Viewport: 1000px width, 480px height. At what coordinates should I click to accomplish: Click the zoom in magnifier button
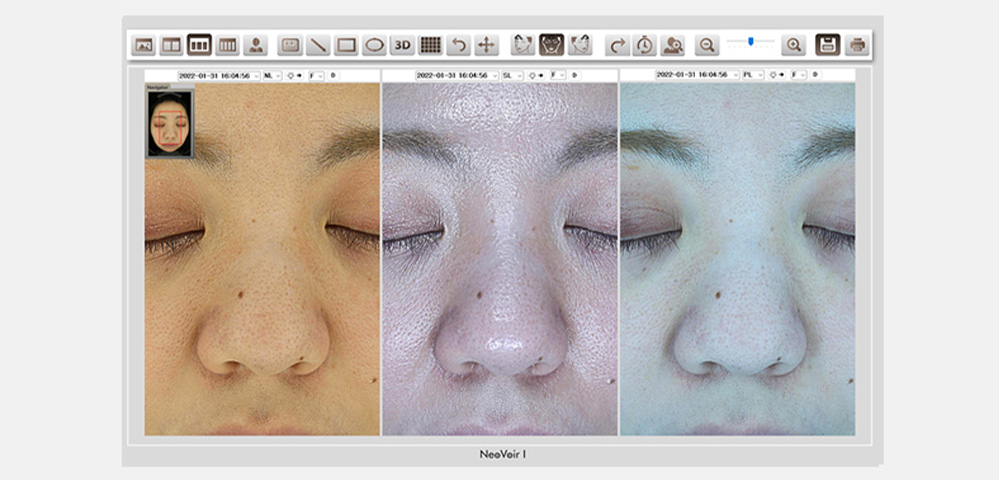click(x=794, y=45)
